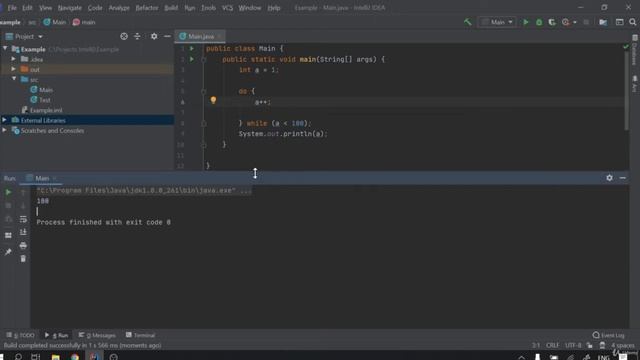This screenshot has height=360, width=640.
Task: Run Main with the green toolbar play icon
Action: click(x=526, y=22)
